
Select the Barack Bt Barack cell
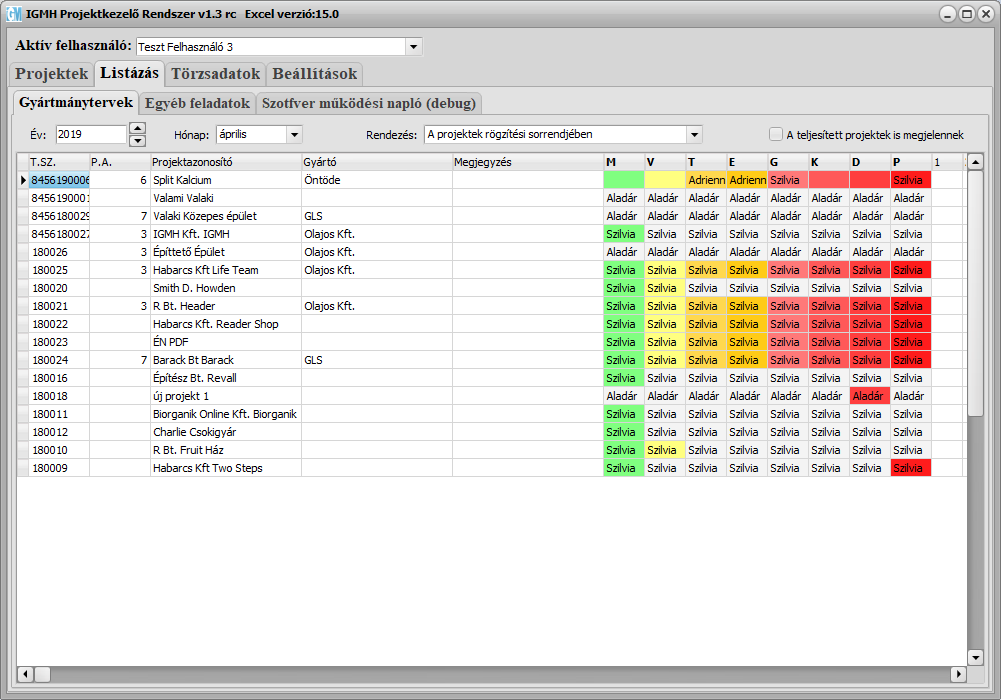click(226, 360)
